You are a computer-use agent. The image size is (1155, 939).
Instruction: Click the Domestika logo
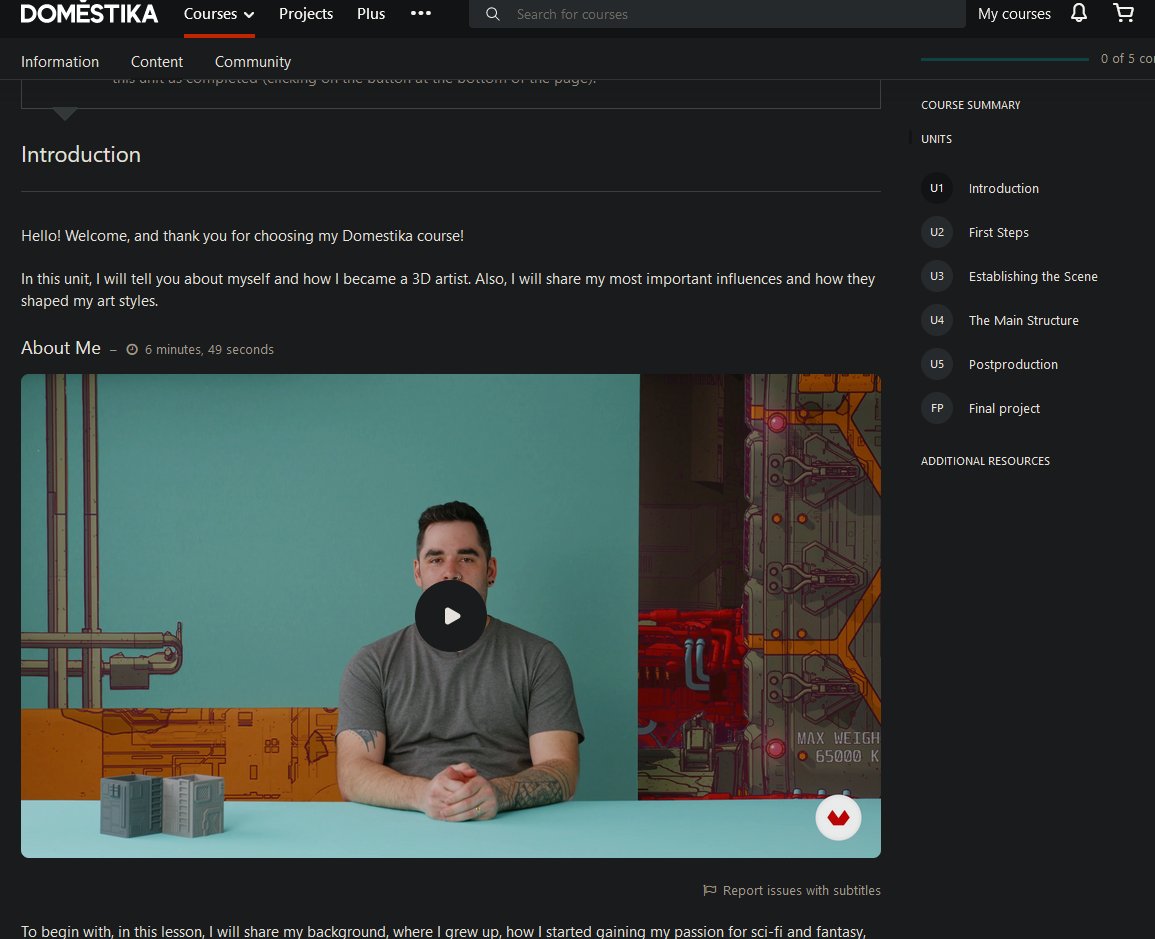[89, 13]
